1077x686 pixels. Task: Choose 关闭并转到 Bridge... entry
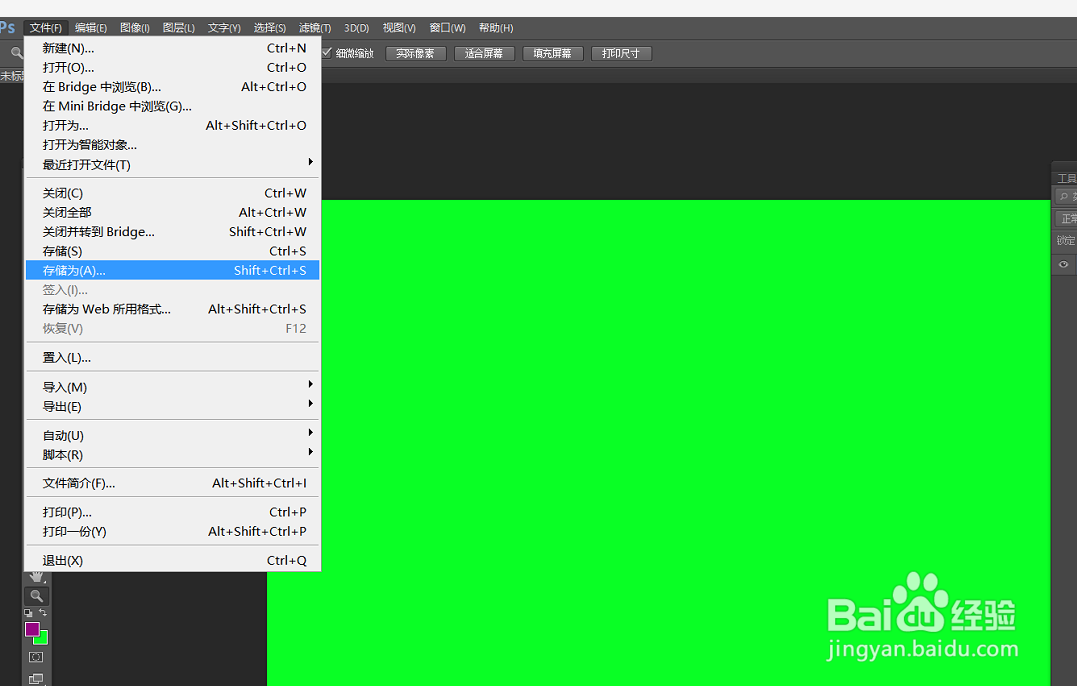click(x=172, y=231)
